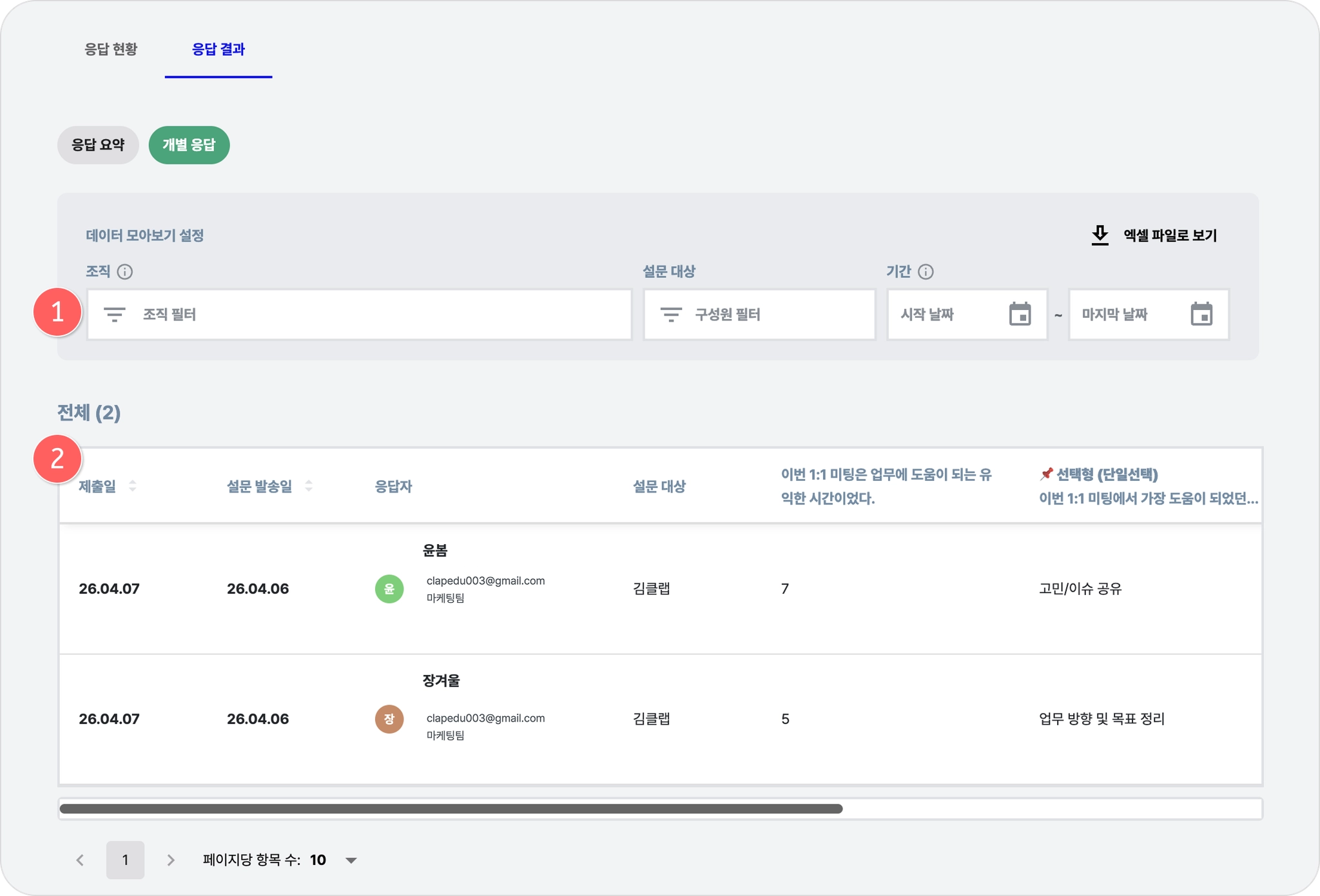
Task: Click info icon next to 조직 label
Action: (125, 272)
